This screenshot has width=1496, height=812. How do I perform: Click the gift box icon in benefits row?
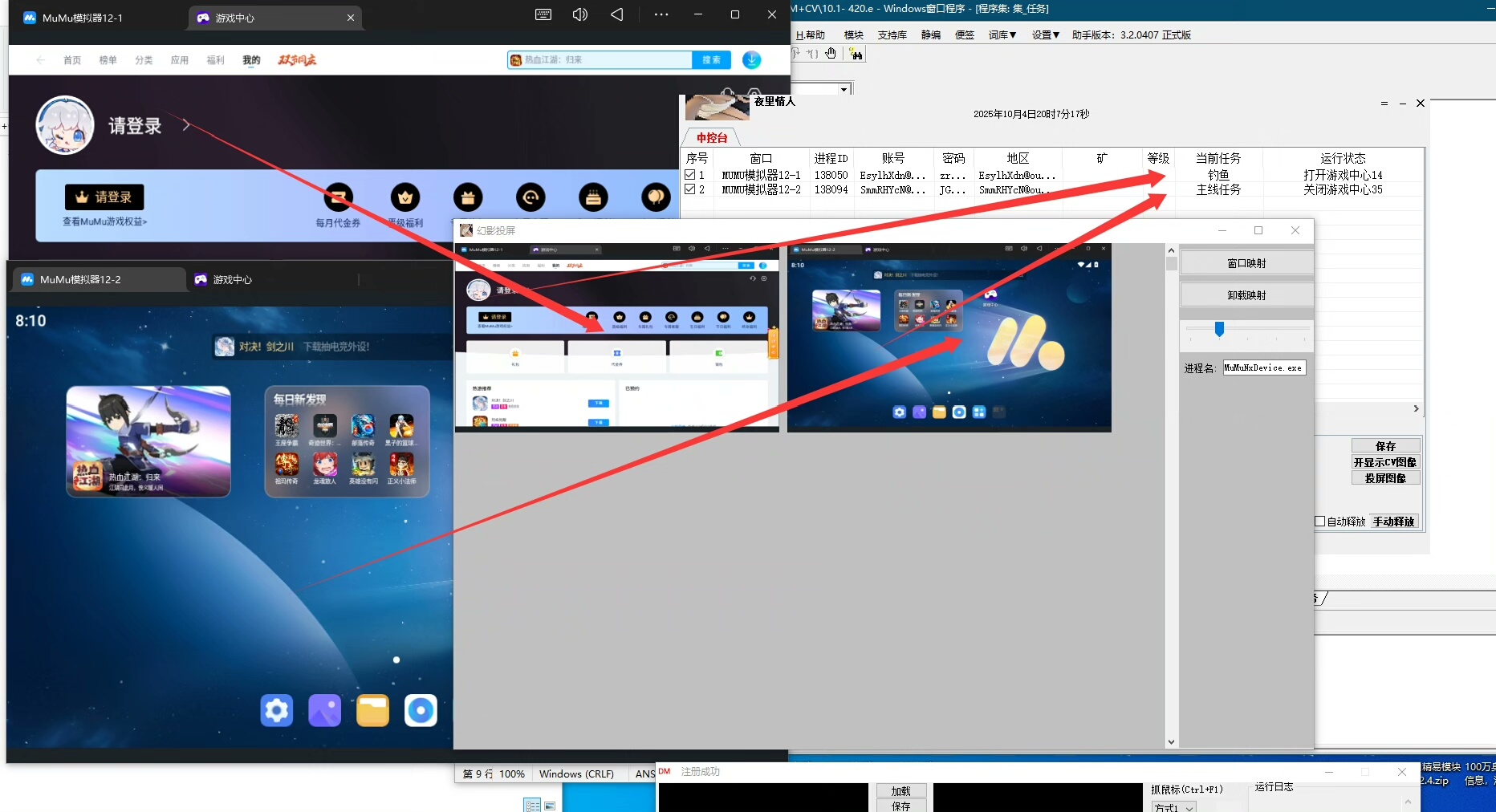[x=468, y=197]
